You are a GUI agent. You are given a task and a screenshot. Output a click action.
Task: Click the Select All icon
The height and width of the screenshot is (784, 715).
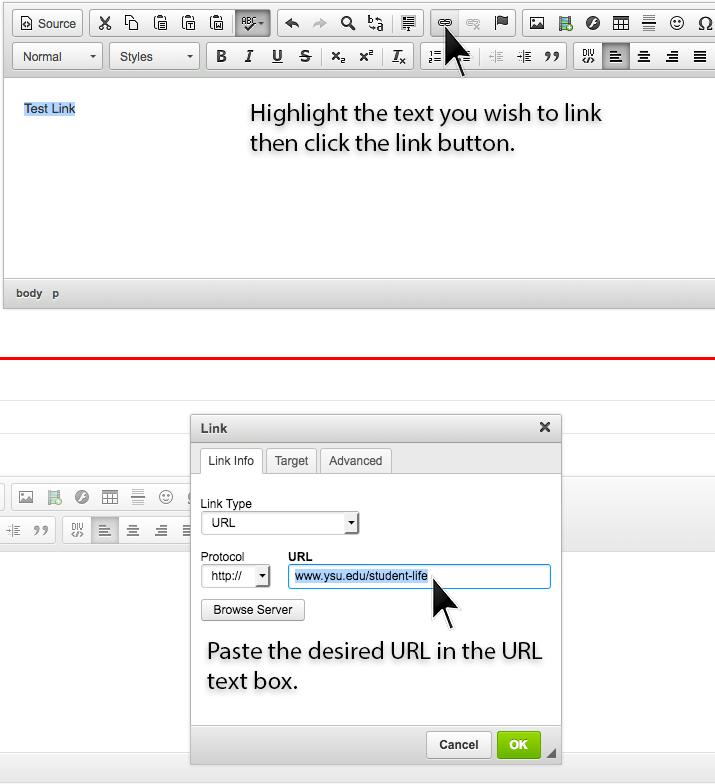click(408, 23)
